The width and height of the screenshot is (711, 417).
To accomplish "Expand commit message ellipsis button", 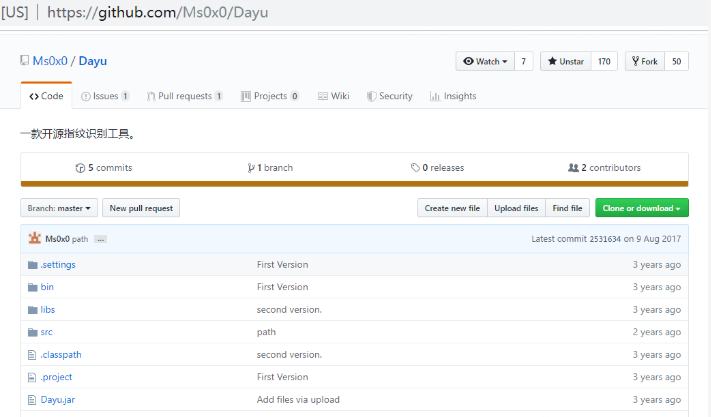I will 100,239.
